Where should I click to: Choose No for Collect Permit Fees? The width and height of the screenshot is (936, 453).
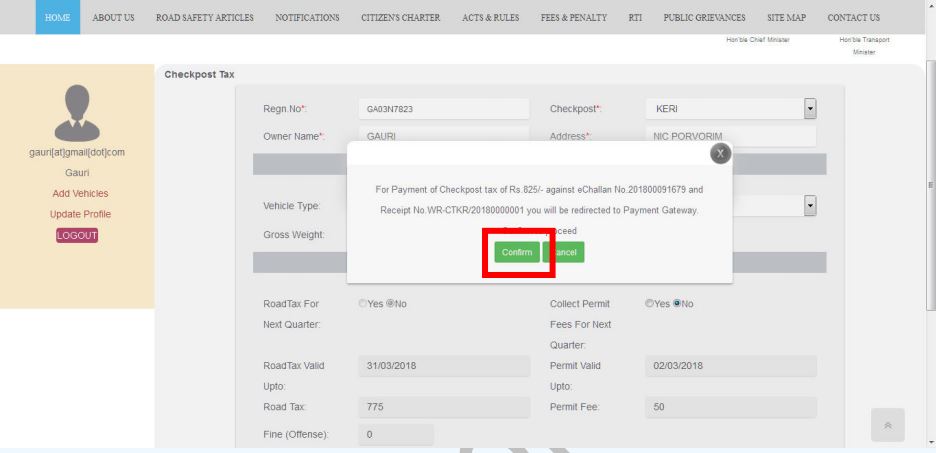678,304
